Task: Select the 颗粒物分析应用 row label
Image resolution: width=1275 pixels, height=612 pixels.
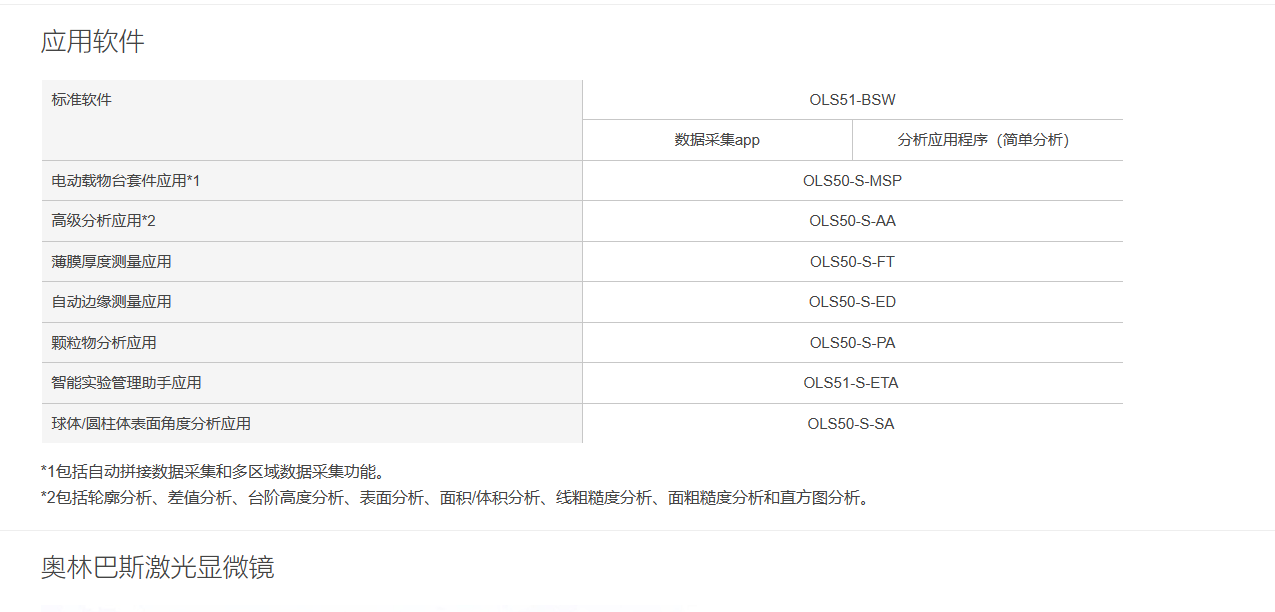Action: pyautogui.click(x=104, y=343)
